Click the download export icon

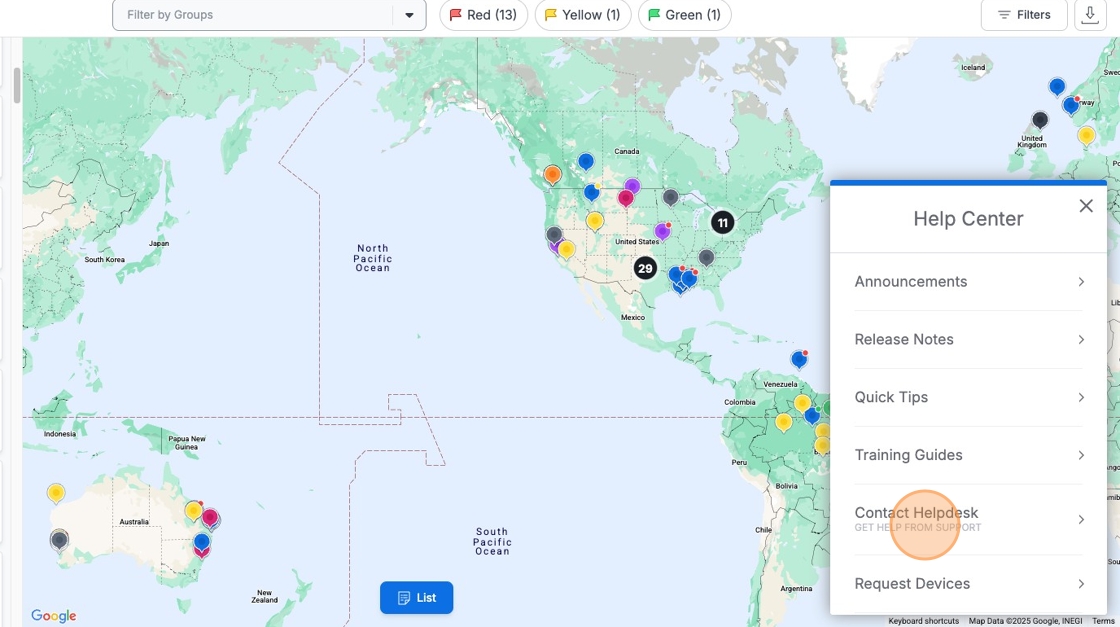(1090, 15)
